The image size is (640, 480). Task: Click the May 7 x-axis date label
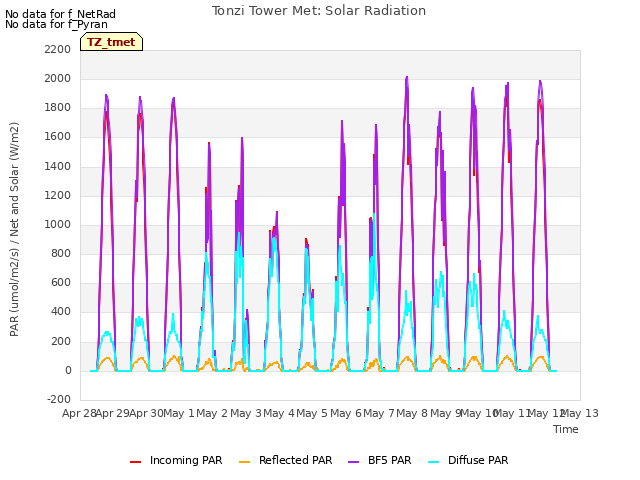[x=379, y=413]
